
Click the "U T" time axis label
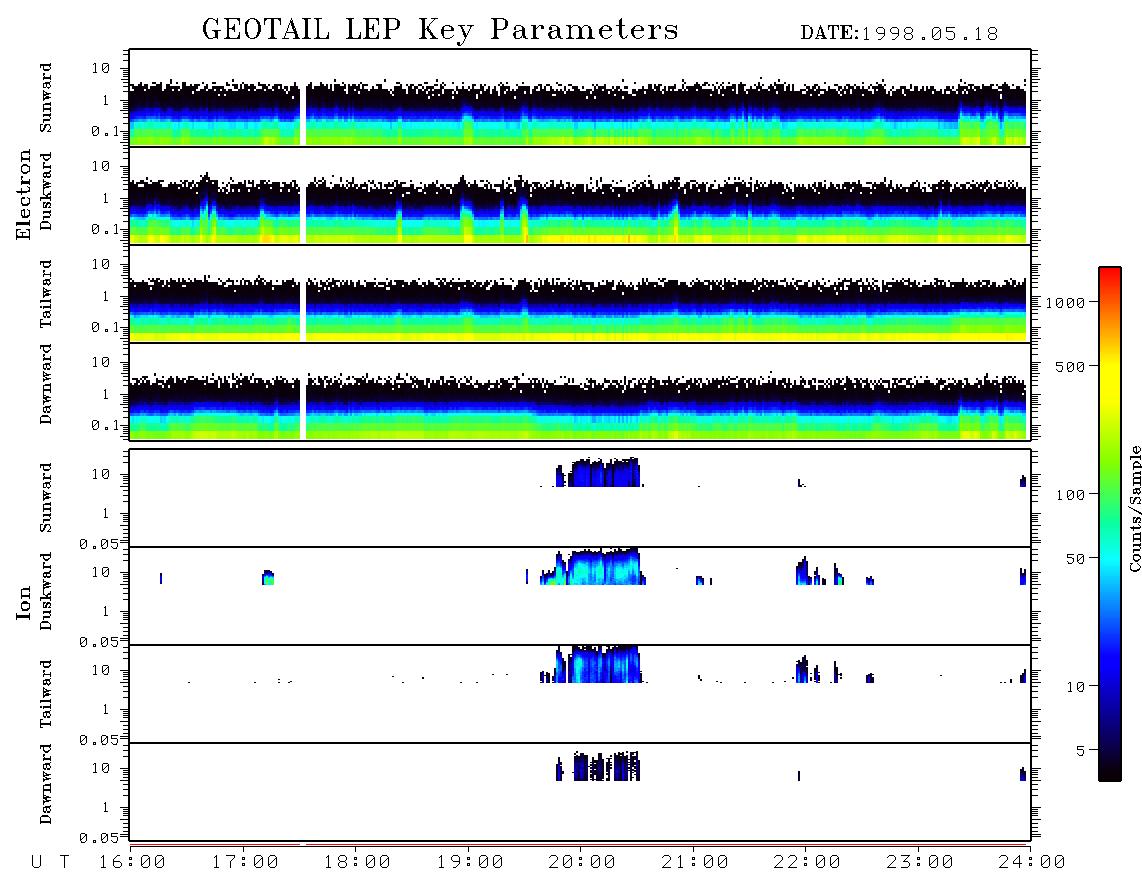coord(50,863)
